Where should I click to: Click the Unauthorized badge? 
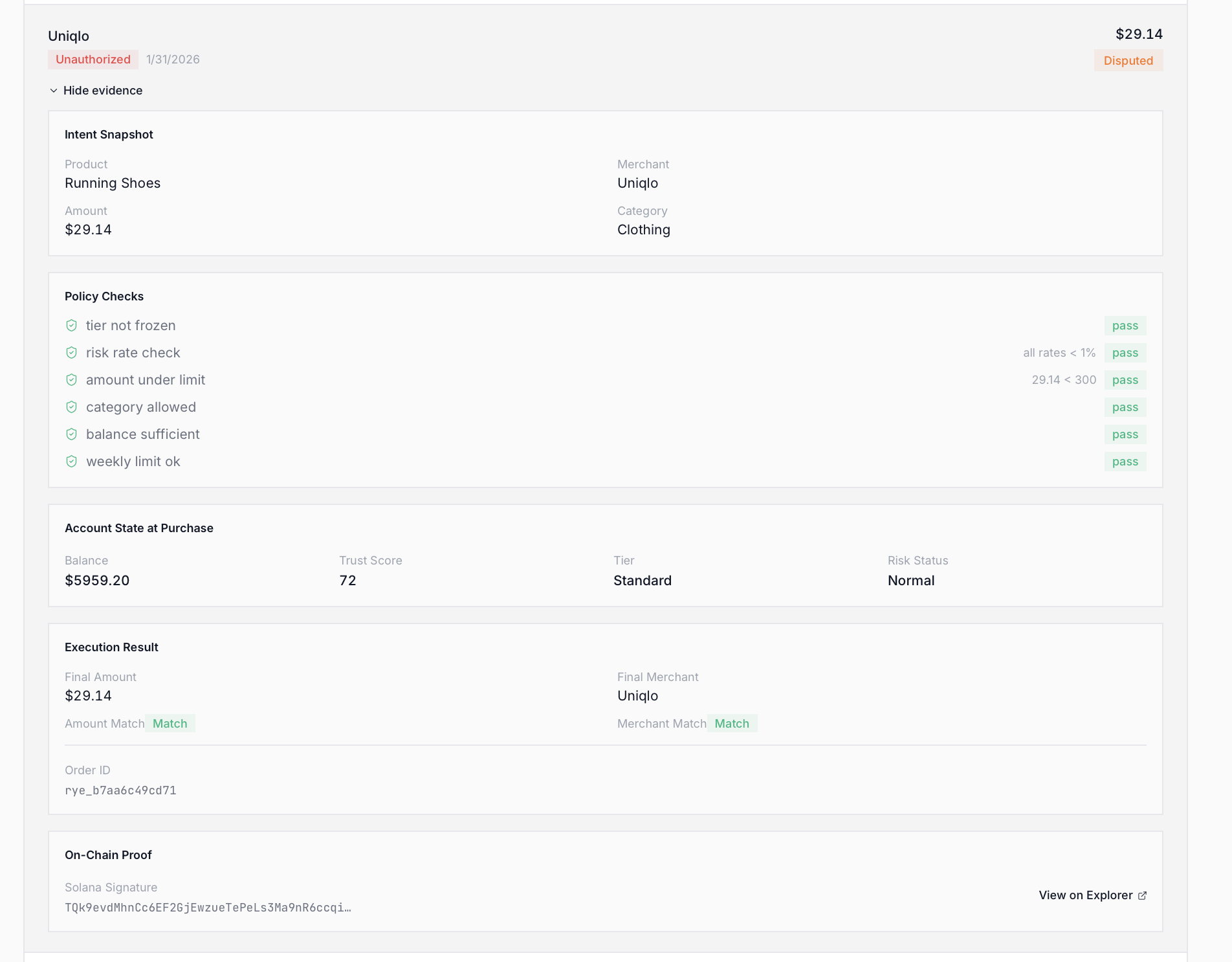[x=93, y=60]
